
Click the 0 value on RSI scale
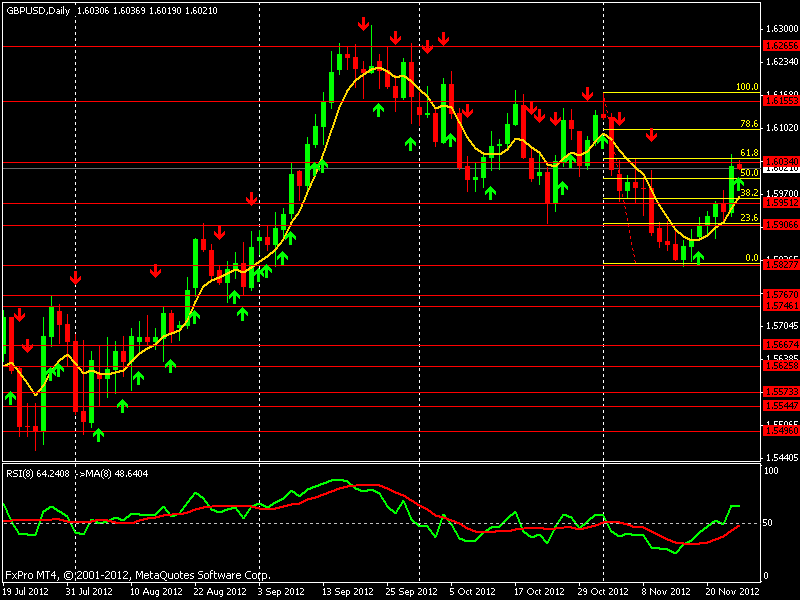click(766, 576)
